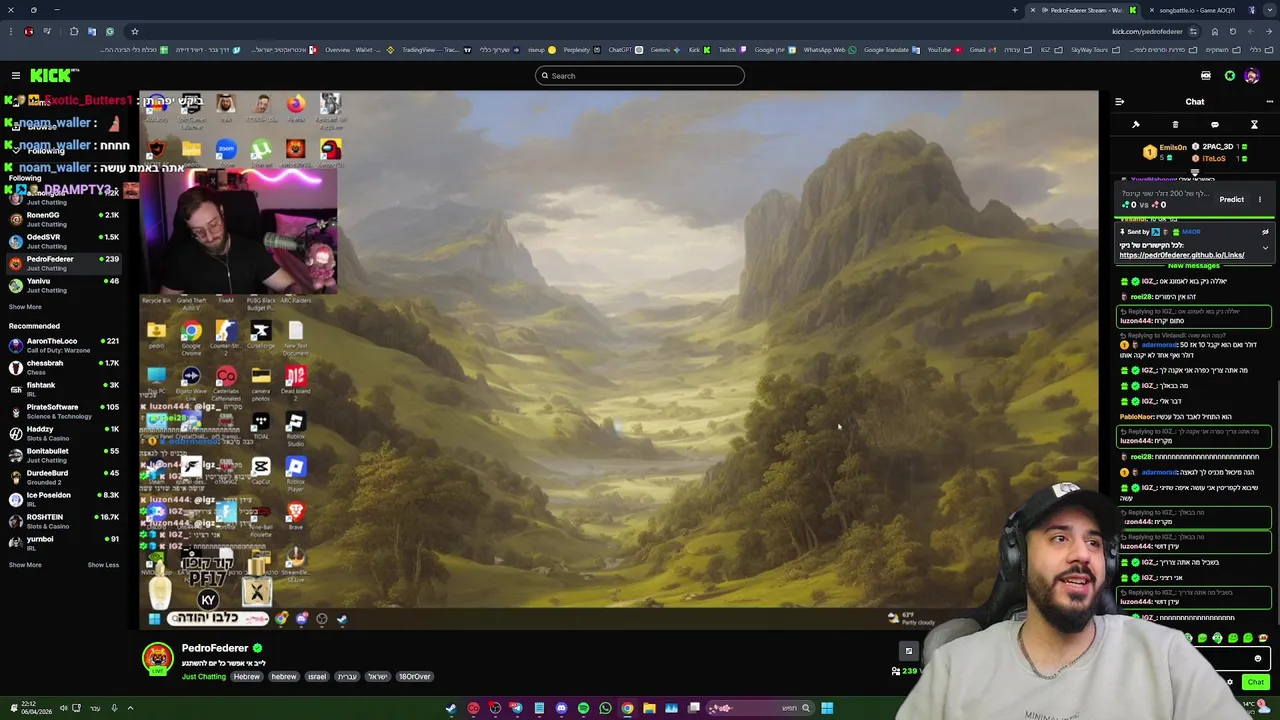Collapse the gift leaderboard handle
Viewport: 1280px width, 720px height.
(x=1194, y=172)
